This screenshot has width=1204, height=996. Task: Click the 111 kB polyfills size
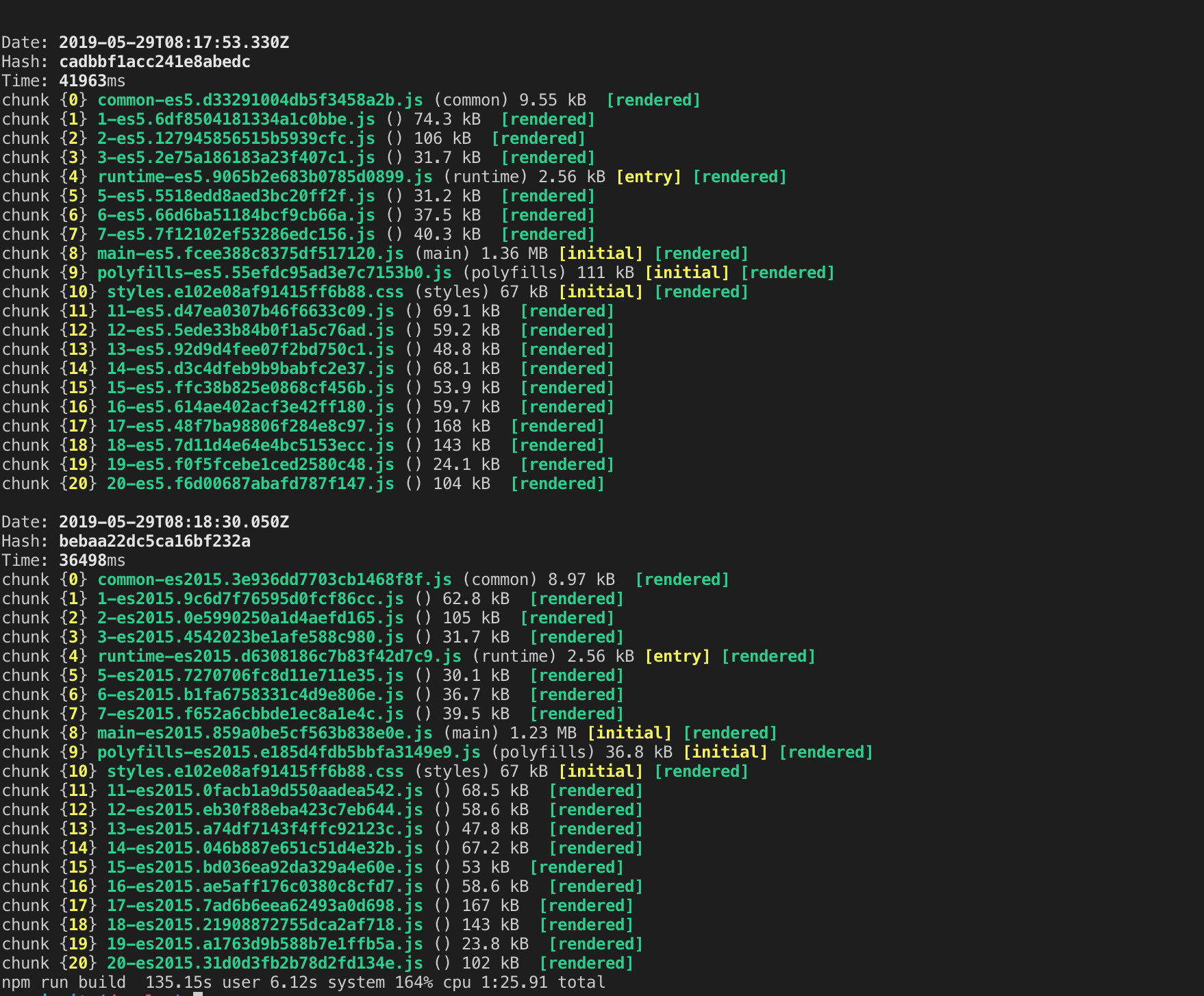click(606, 273)
